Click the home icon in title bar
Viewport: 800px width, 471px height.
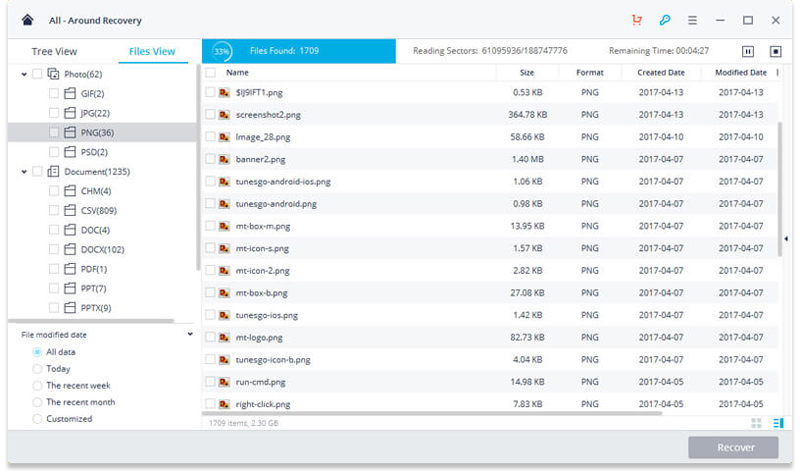pyautogui.click(x=27, y=20)
